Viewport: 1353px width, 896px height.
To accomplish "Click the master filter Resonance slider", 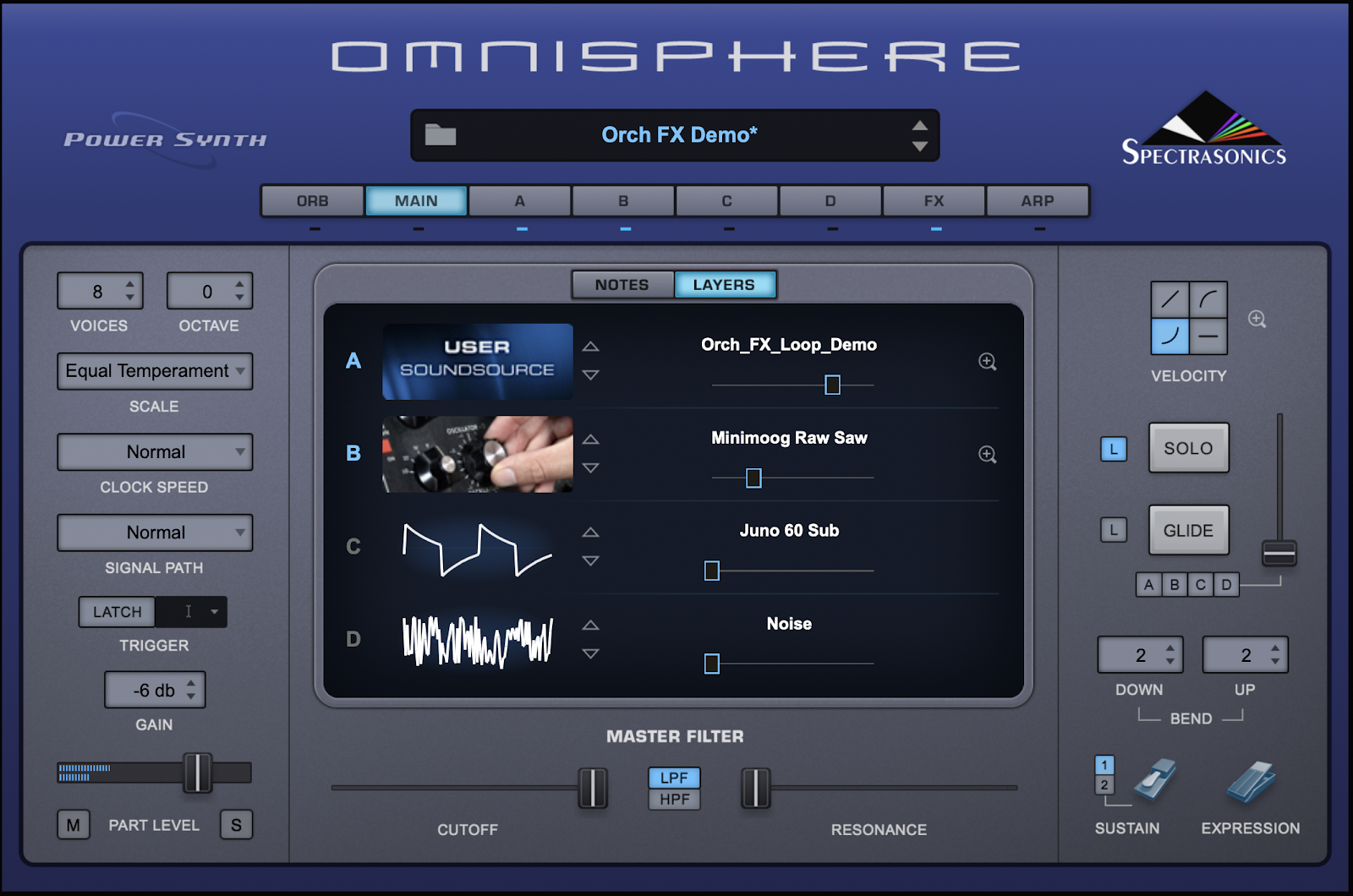I will click(755, 788).
